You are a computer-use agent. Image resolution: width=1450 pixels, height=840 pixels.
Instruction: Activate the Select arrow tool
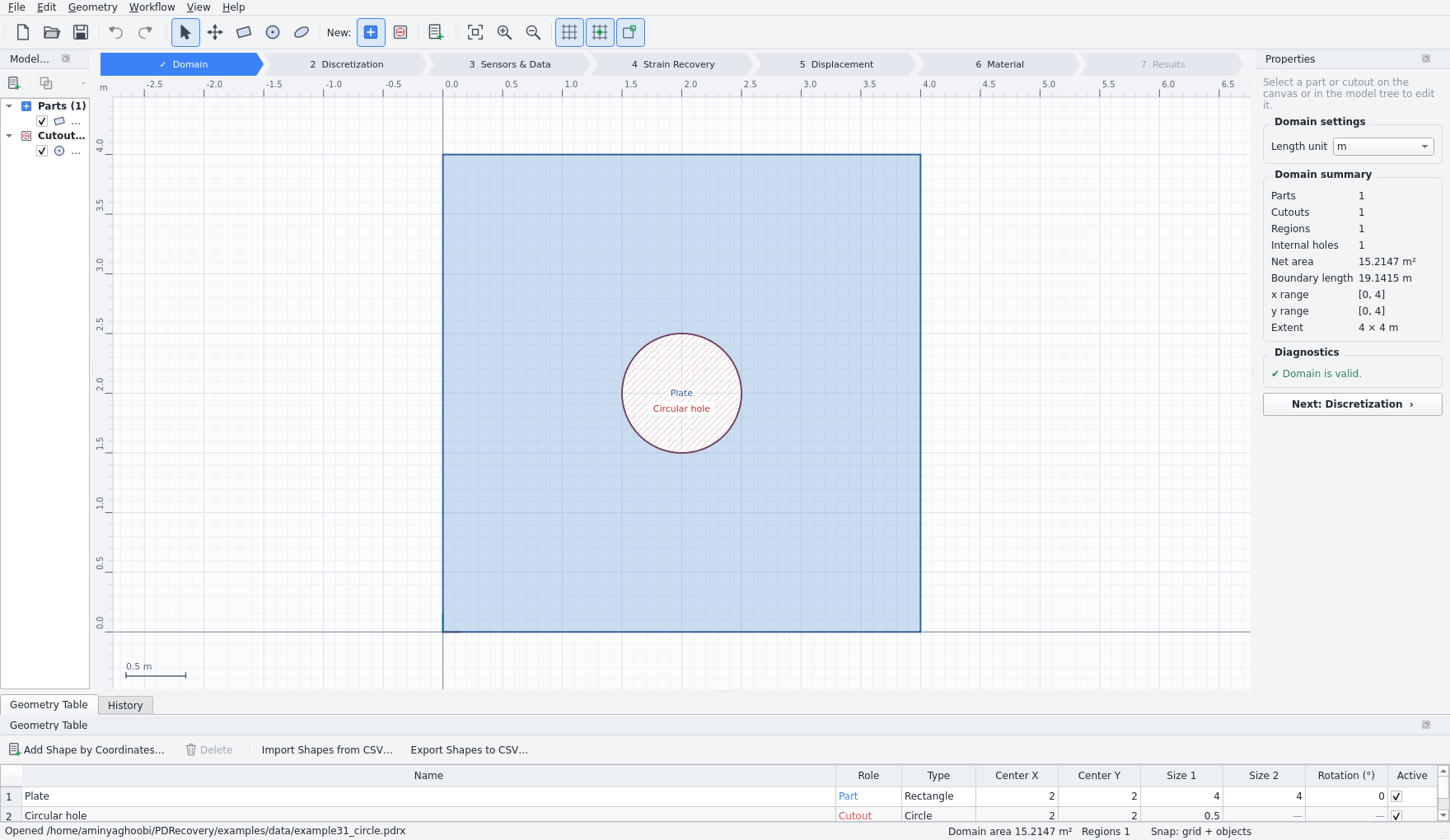(x=185, y=32)
